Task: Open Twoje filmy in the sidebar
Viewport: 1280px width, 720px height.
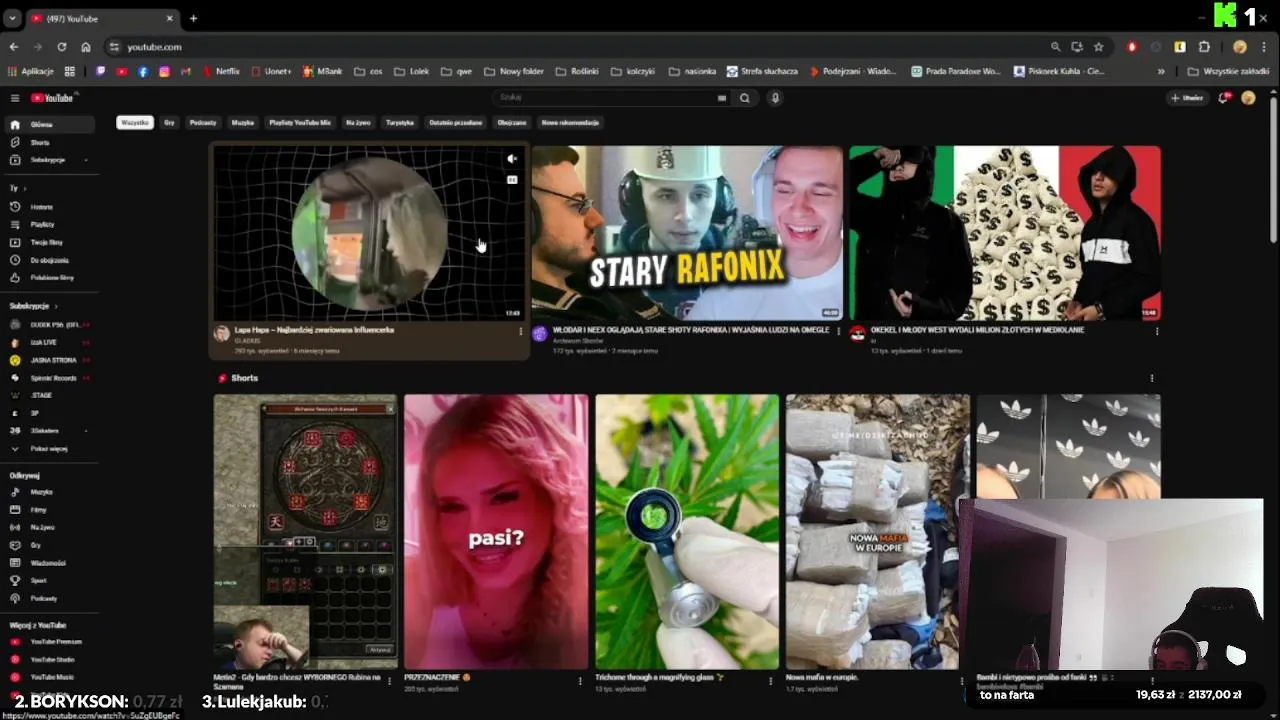Action: tap(50, 242)
